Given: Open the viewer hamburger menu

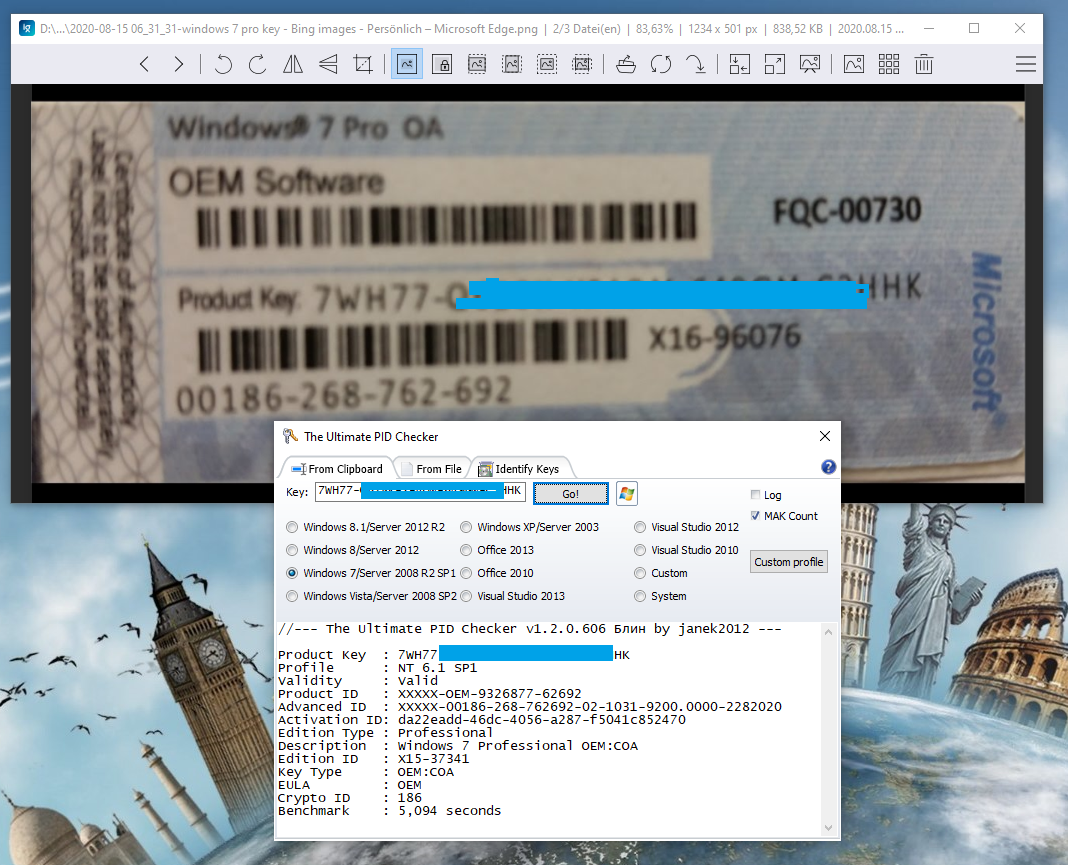Looking at the screenshot, I should [1025, 65].
